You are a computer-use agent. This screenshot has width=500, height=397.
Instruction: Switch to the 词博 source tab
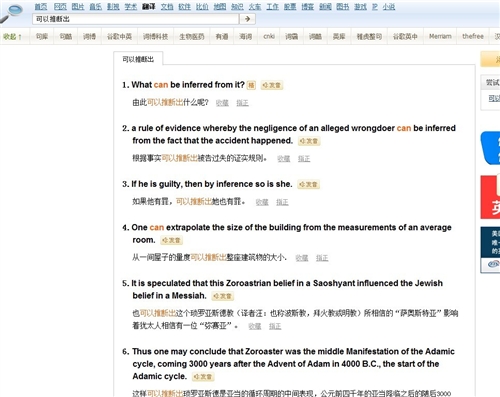(89, 37)
